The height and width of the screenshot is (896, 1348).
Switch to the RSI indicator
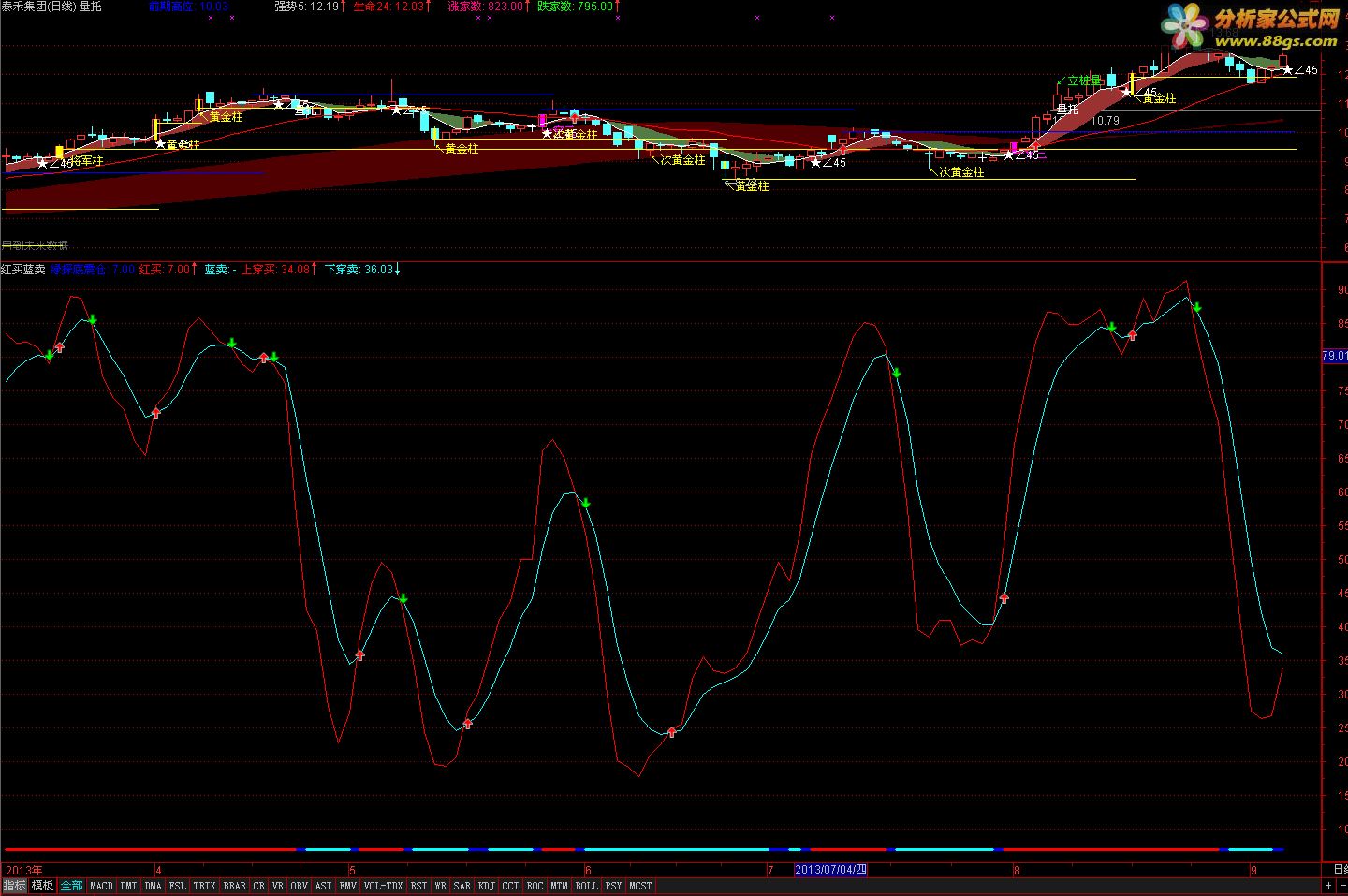[x=418, y=886]
